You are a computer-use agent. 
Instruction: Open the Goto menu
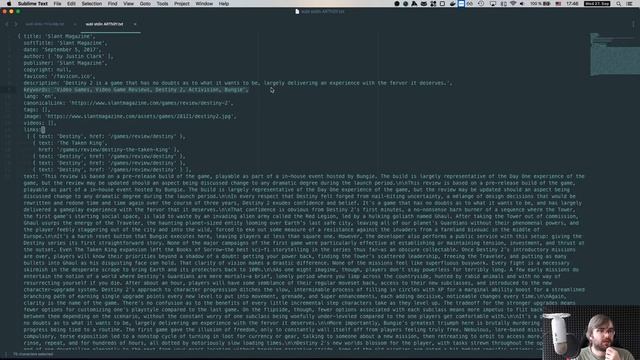coord(145,3)
